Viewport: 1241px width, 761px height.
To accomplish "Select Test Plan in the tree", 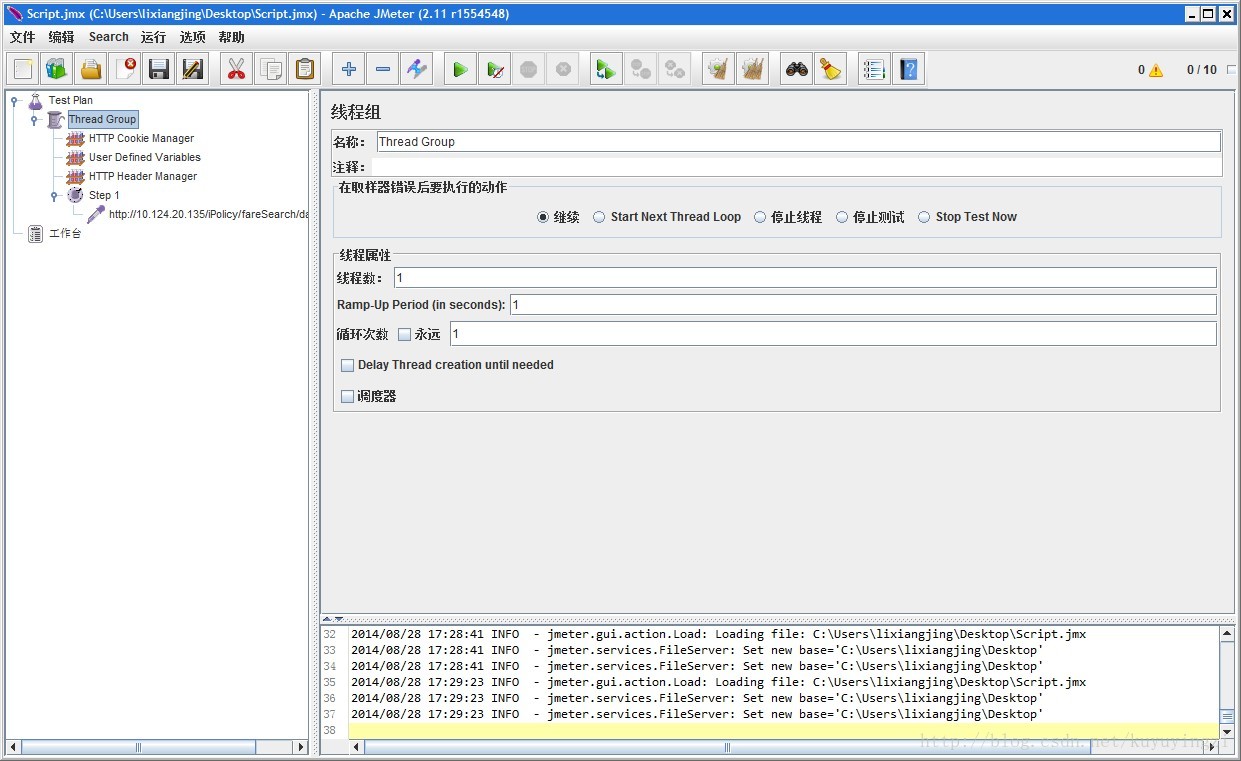I will [70, 101].
